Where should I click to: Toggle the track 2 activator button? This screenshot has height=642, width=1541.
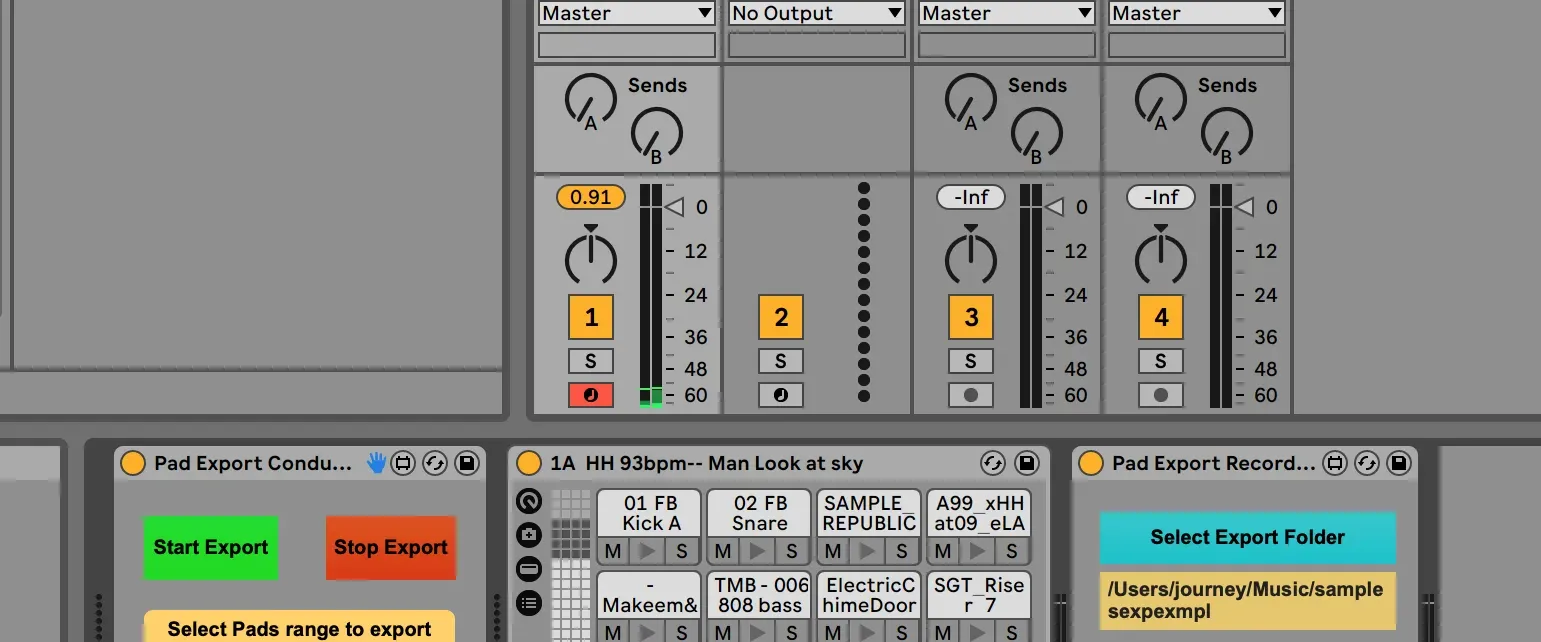(781, 318)
